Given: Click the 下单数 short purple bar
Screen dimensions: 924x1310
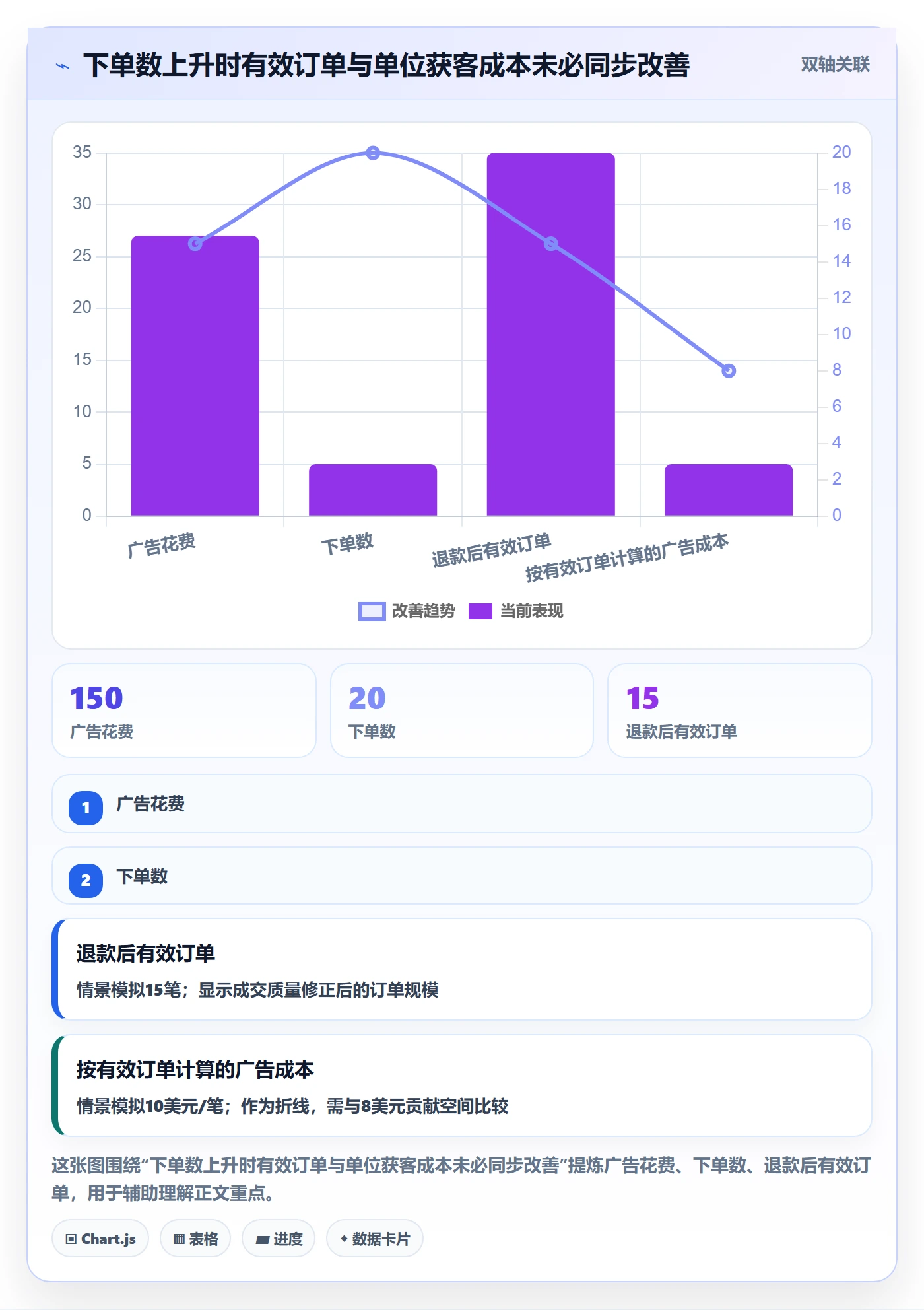Looking at the screenshot, I should pos(373,490).
